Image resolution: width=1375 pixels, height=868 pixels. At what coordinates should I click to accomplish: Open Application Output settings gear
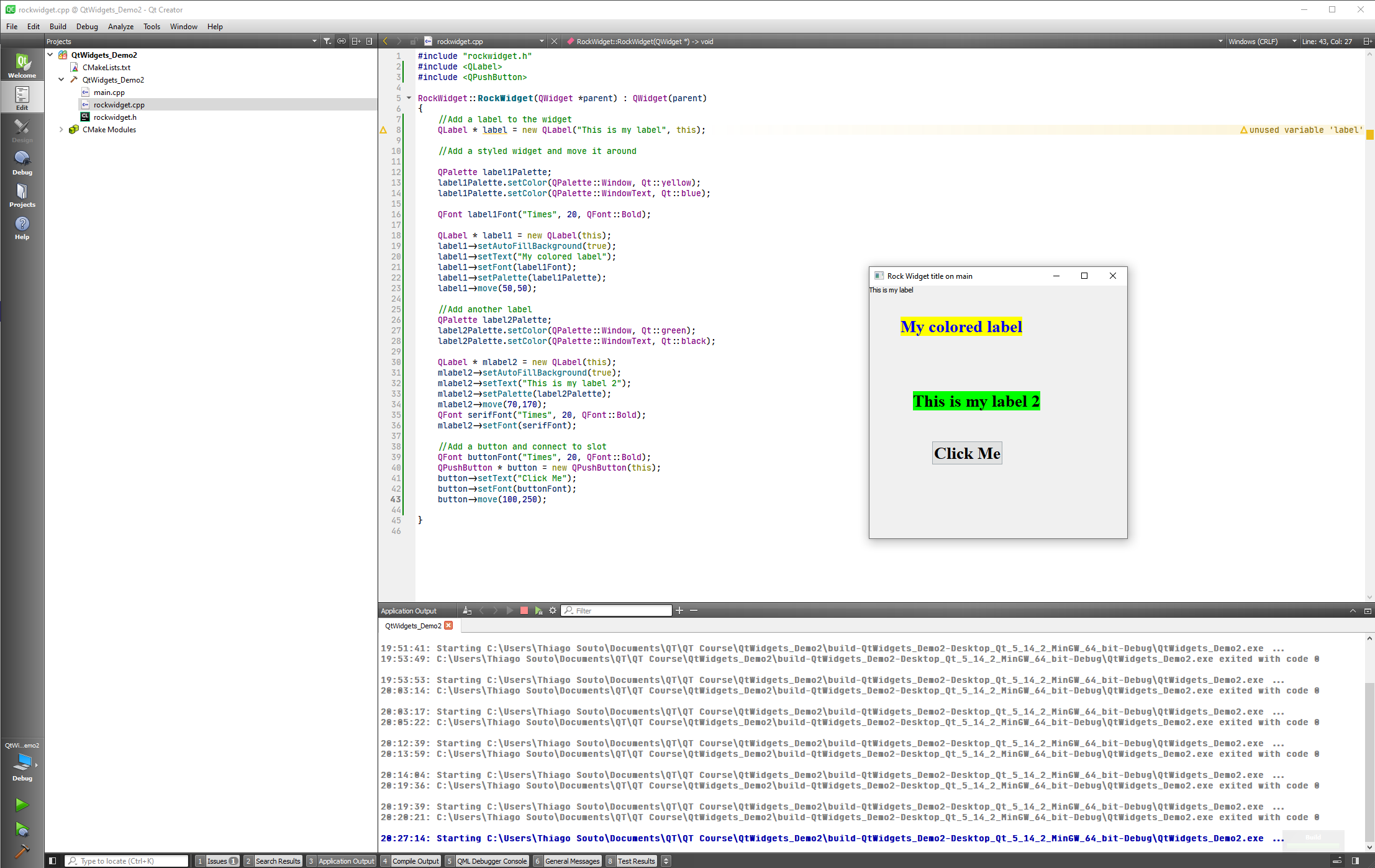coord(553,610)
